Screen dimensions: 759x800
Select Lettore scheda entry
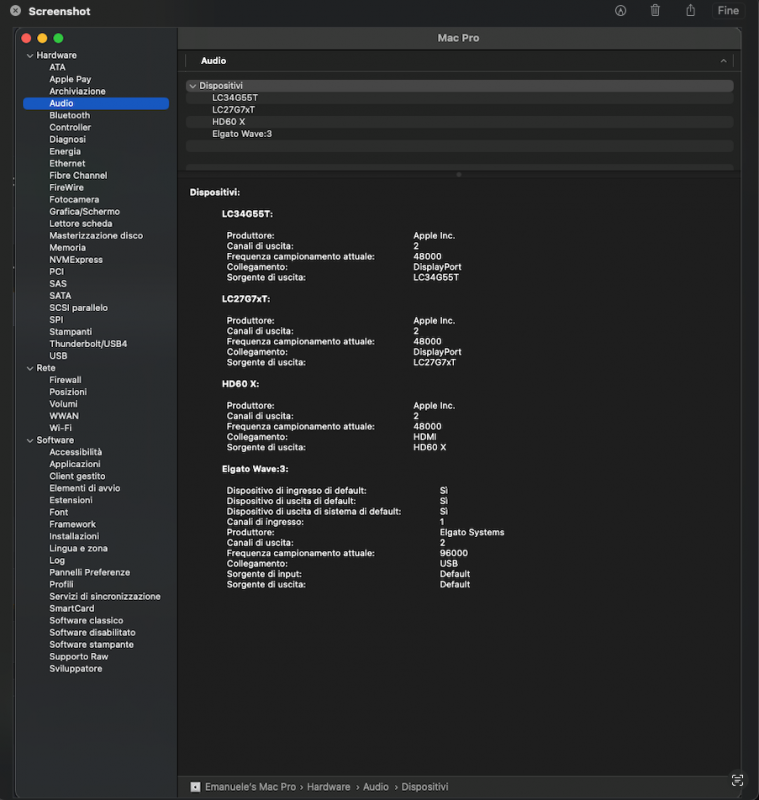click(81, 224)
